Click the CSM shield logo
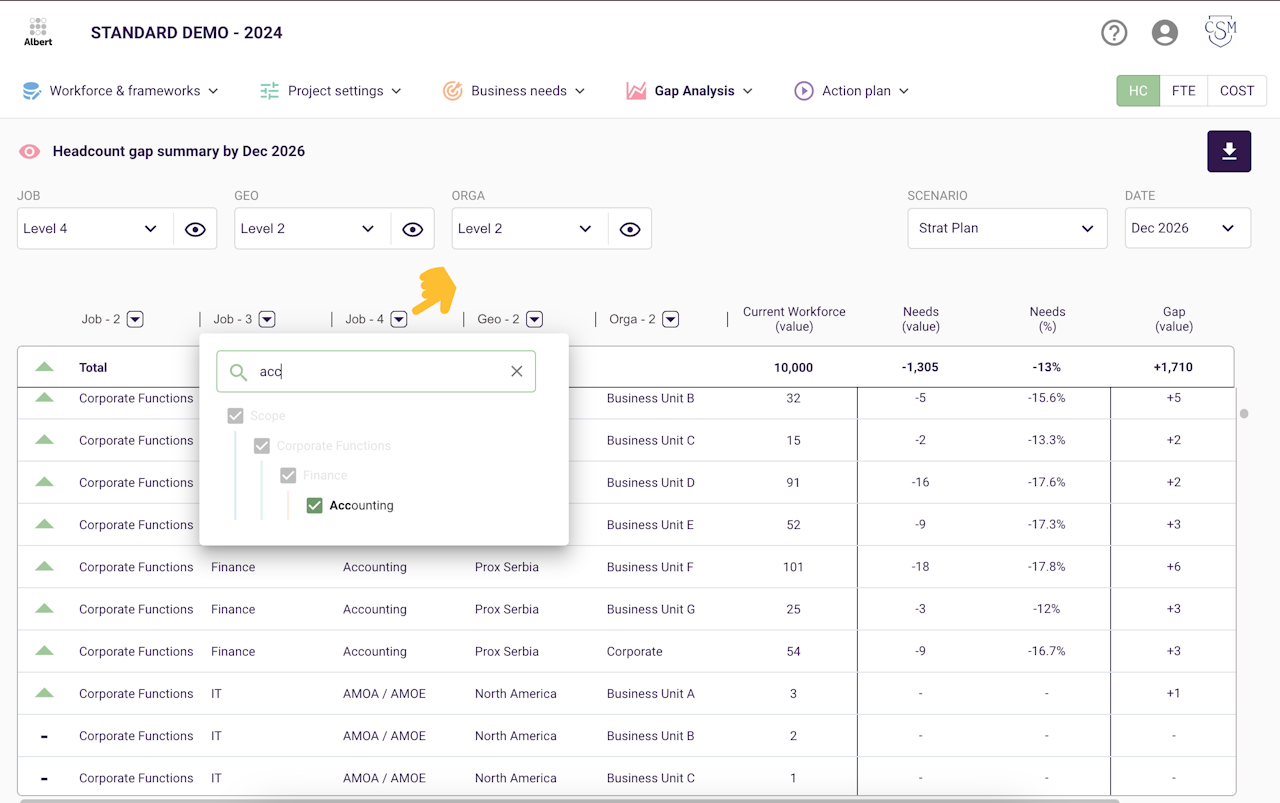Image resolution: width=1280 pixels, height=803 pixels. [x=1220, y=32]
